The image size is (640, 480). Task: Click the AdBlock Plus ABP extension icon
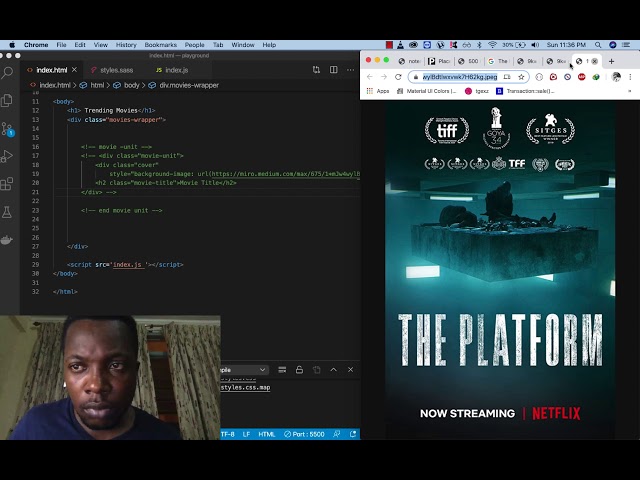[582, 77]
